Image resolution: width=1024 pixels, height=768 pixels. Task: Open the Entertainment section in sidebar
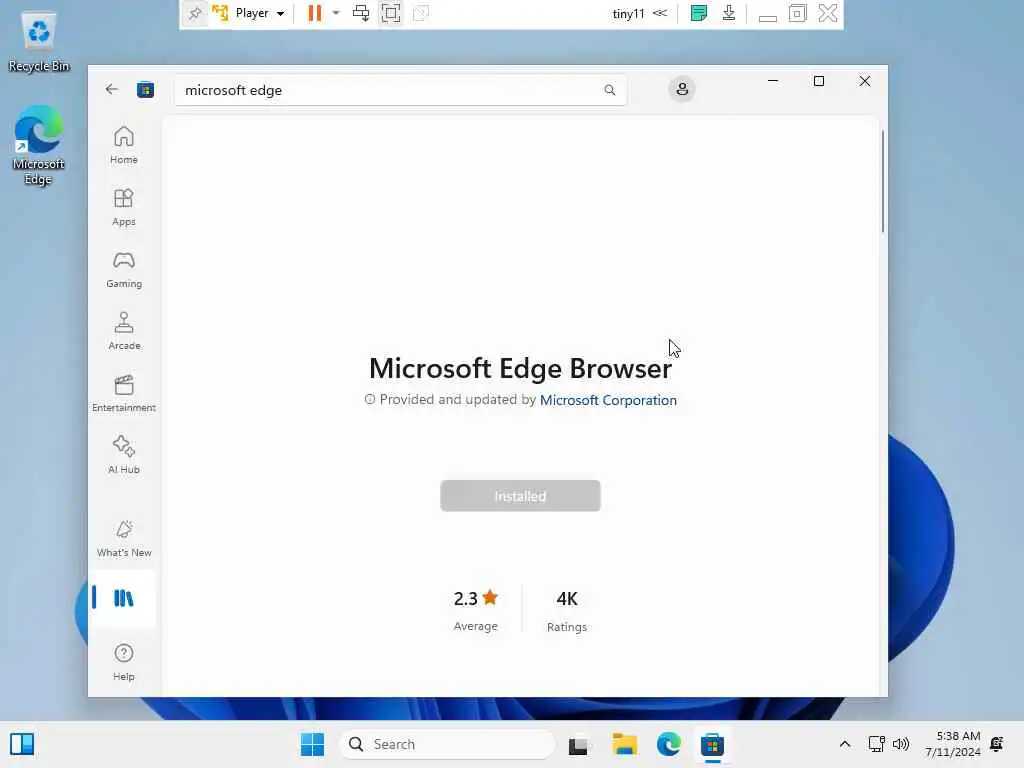123,393
